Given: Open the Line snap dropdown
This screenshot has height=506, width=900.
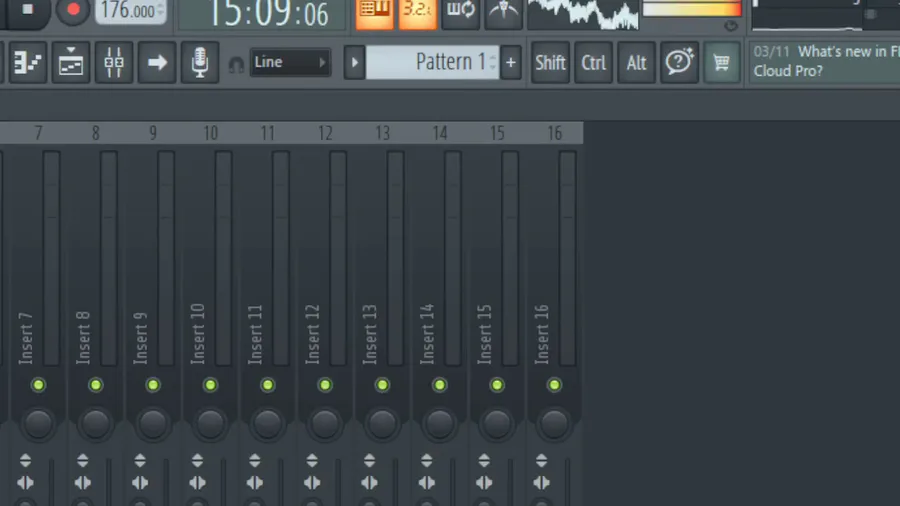Looking at the screenshot, I should tap(290, 62).
